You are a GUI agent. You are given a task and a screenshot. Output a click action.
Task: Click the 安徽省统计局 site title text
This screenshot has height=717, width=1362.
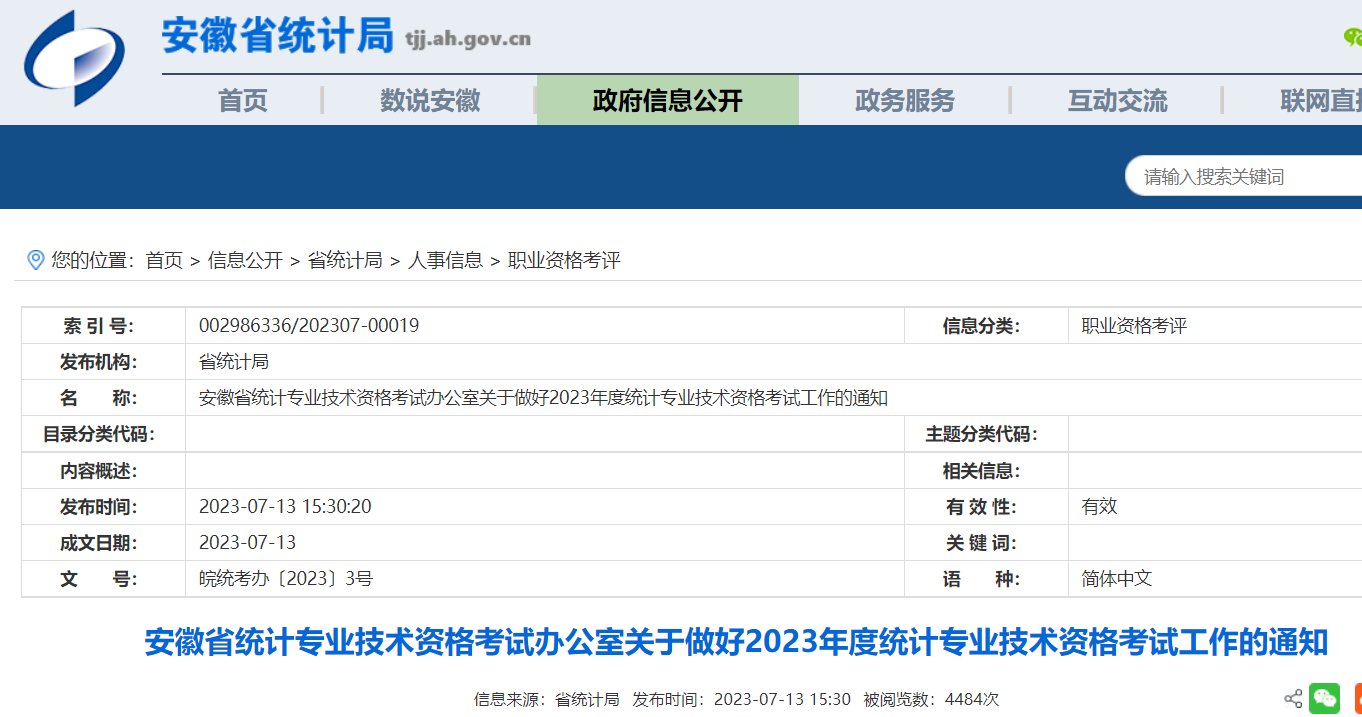[278, 37]
